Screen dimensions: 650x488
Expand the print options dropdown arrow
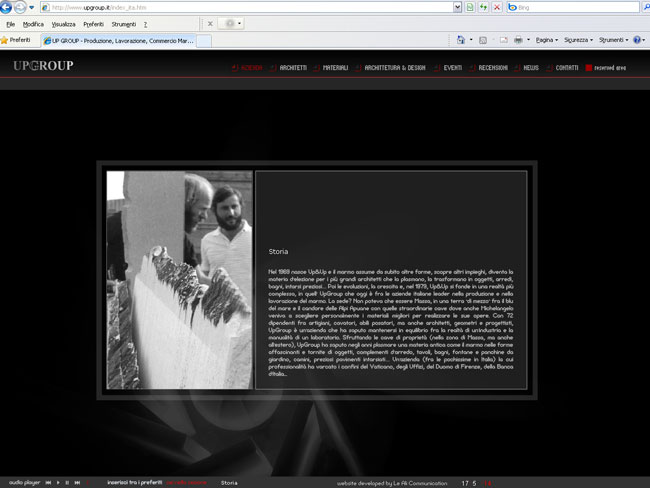[528, 40]
